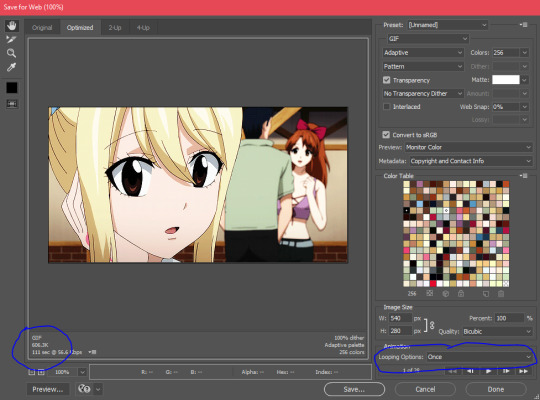540x400 pixels.
Task: Open the Pattern dither method dropdown
Action: (423, 66)
